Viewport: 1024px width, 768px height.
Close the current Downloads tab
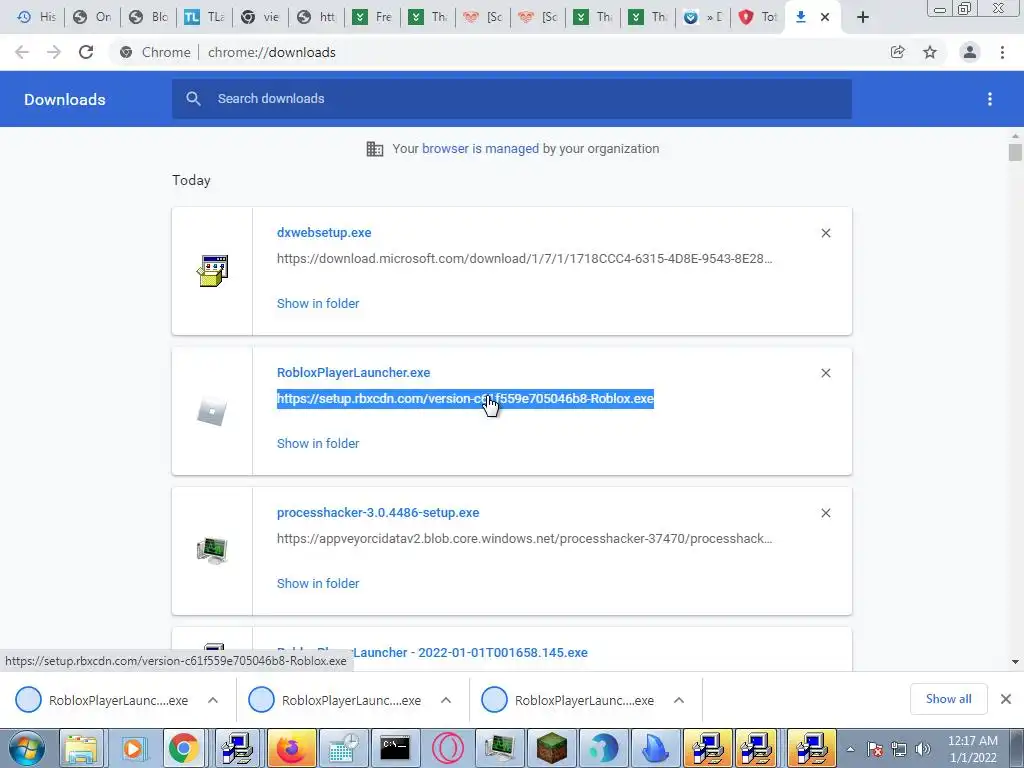coord(825,17)
